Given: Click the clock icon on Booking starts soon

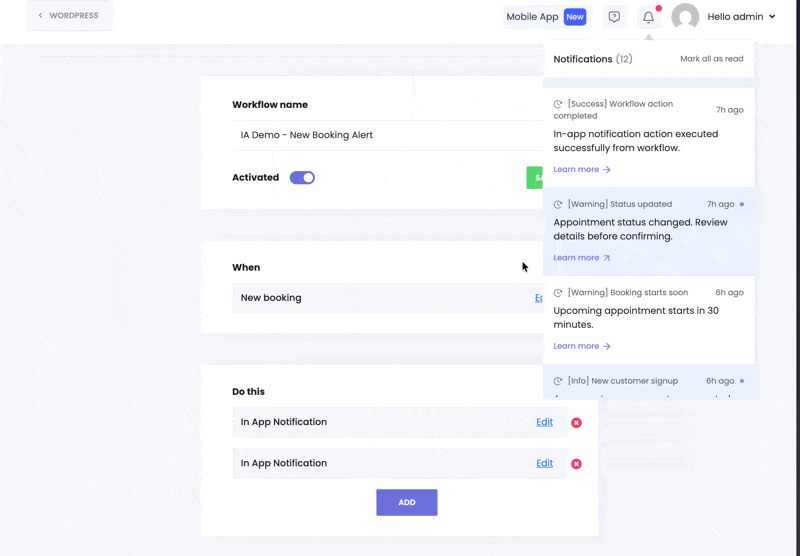Looking at the screenshot, I should click(x=558, y=293).
